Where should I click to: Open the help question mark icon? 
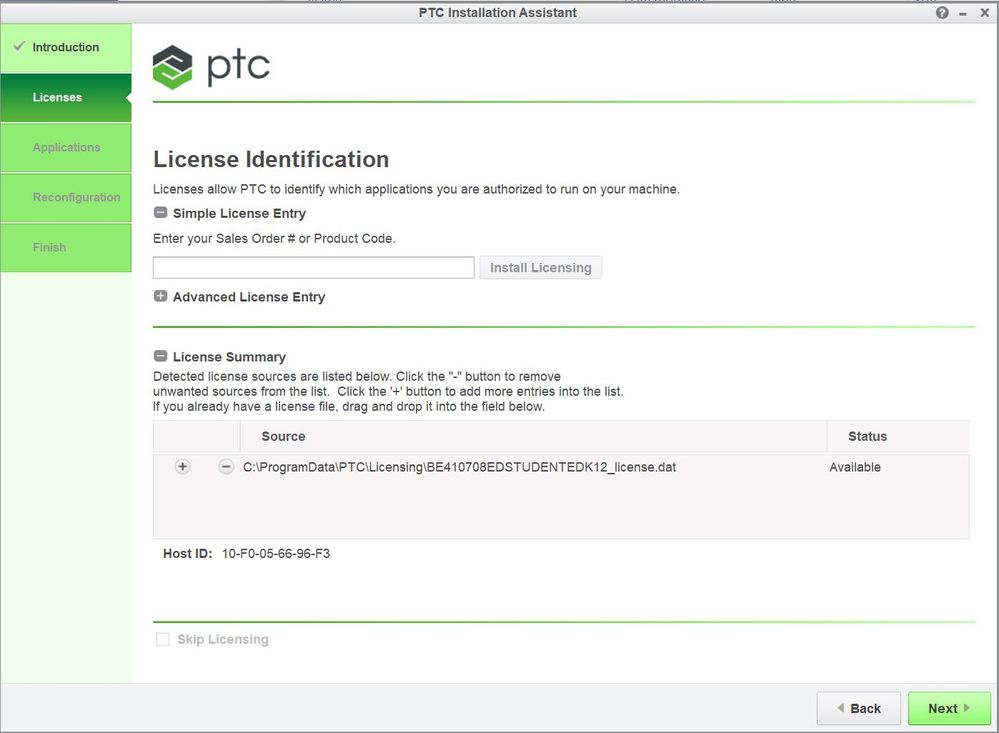tap(942, 13)
